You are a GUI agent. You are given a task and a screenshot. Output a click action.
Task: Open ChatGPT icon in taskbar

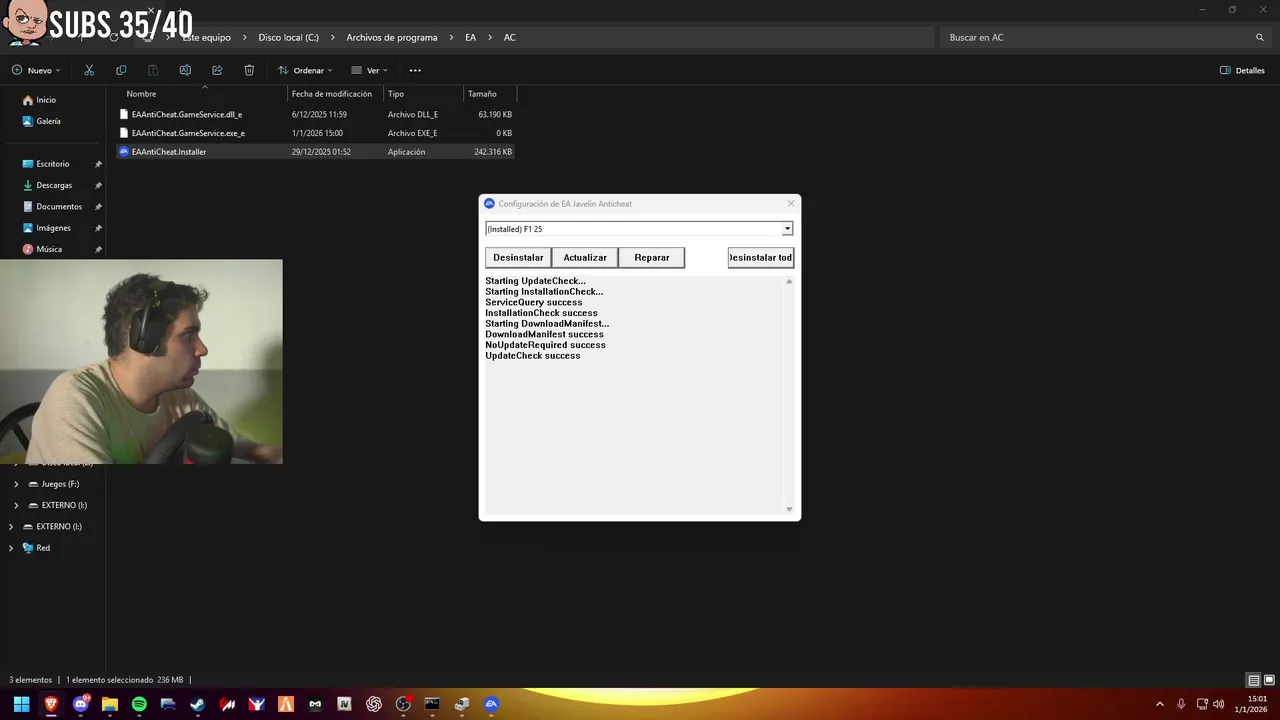coord(374,704)
